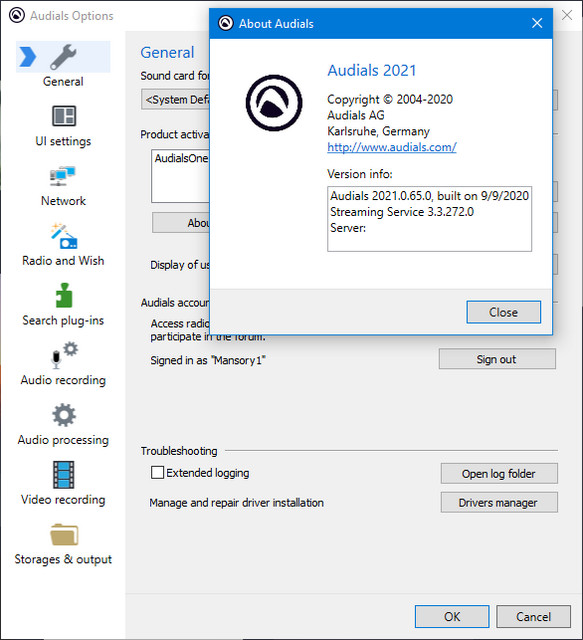Open the sound card System Default dropdown

(176, 100)
